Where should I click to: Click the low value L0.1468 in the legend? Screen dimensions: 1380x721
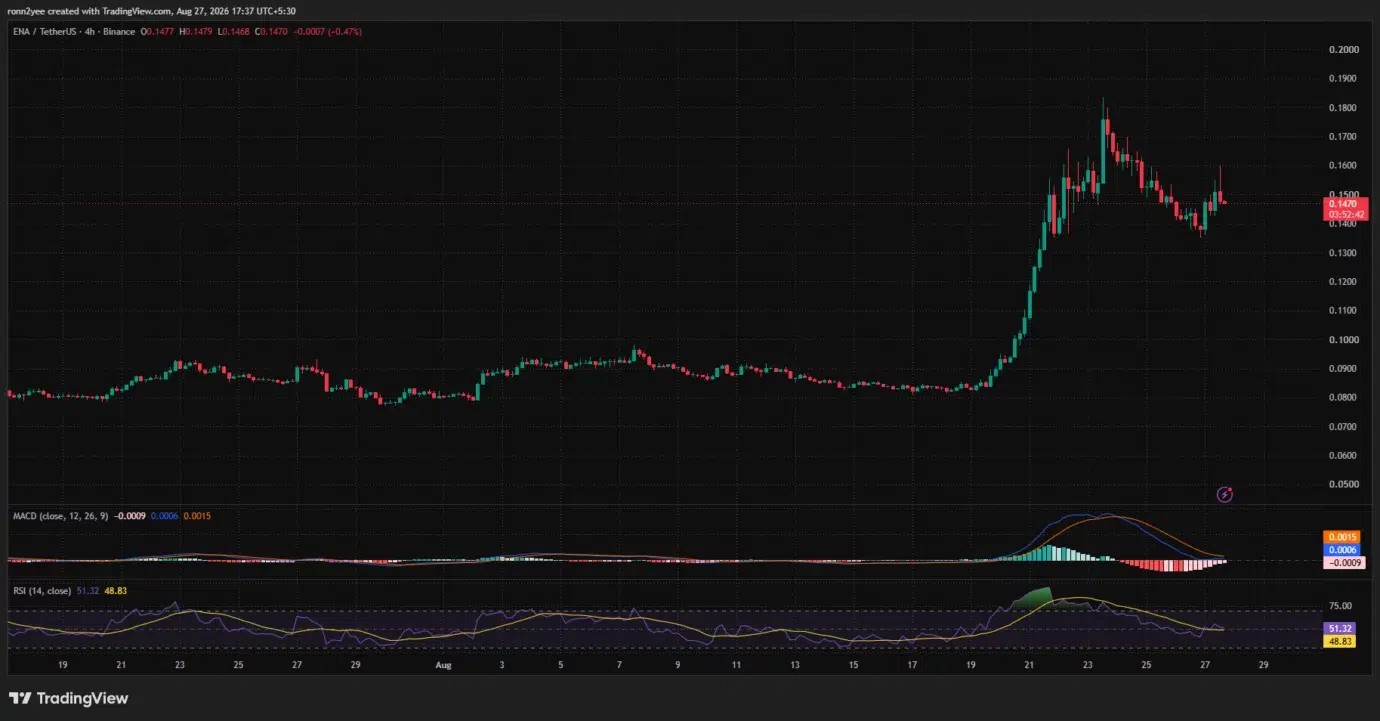point(234,32)
